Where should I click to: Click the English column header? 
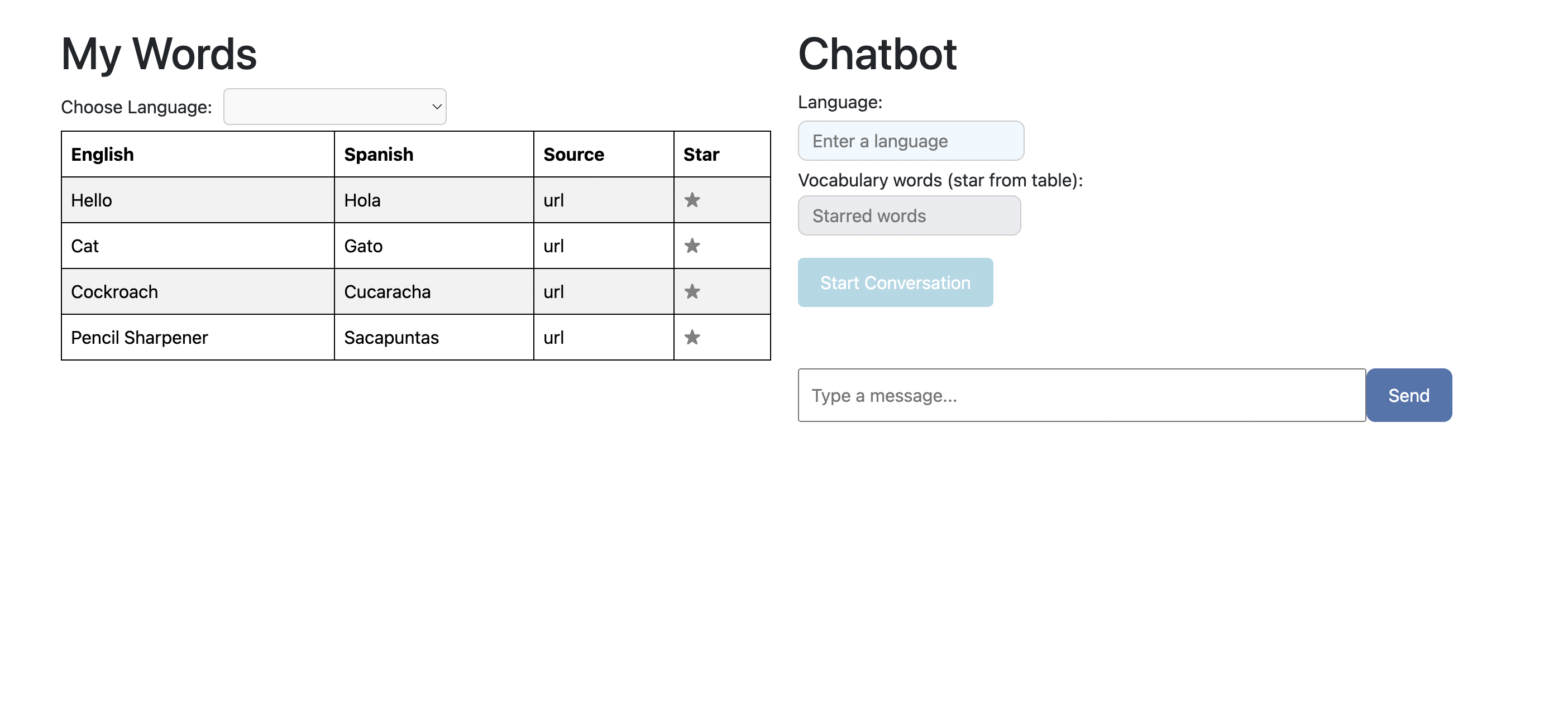(102, 155)
